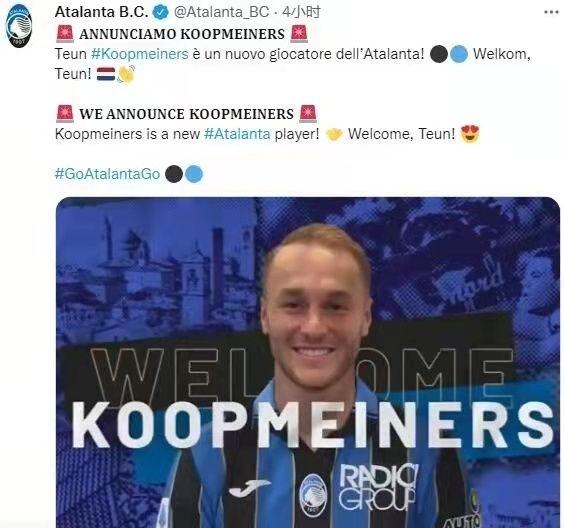Open the Koopmeiners welcome image
564x528 pixels.
point(308,363)
